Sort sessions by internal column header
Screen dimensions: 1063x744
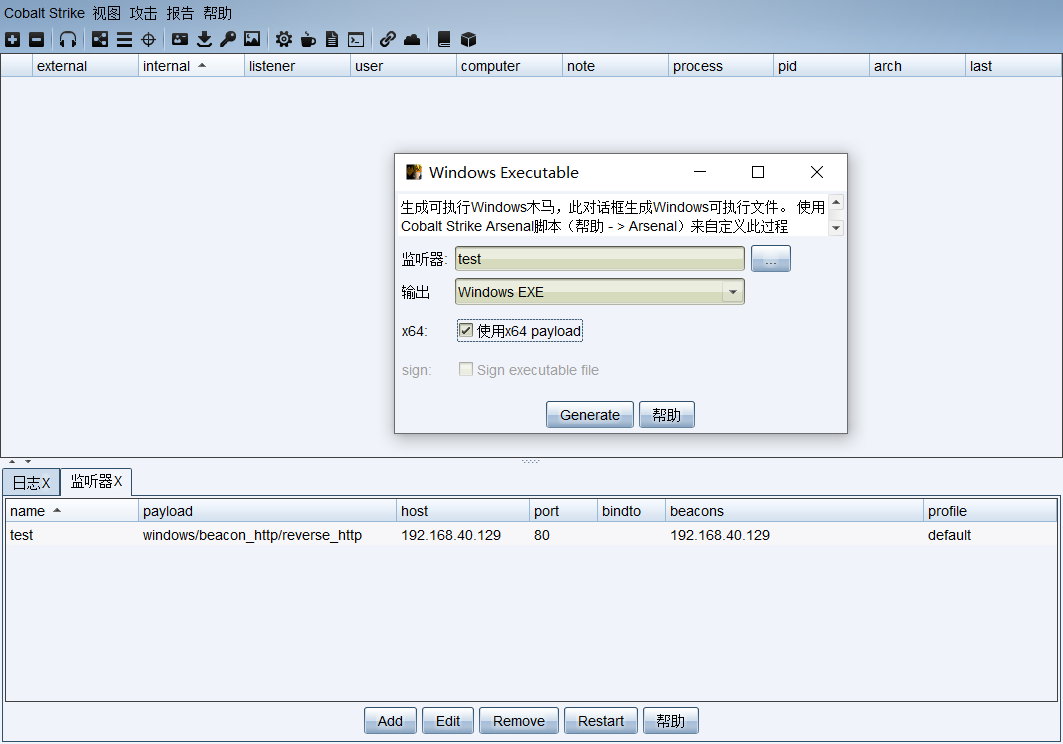[191, 66]
